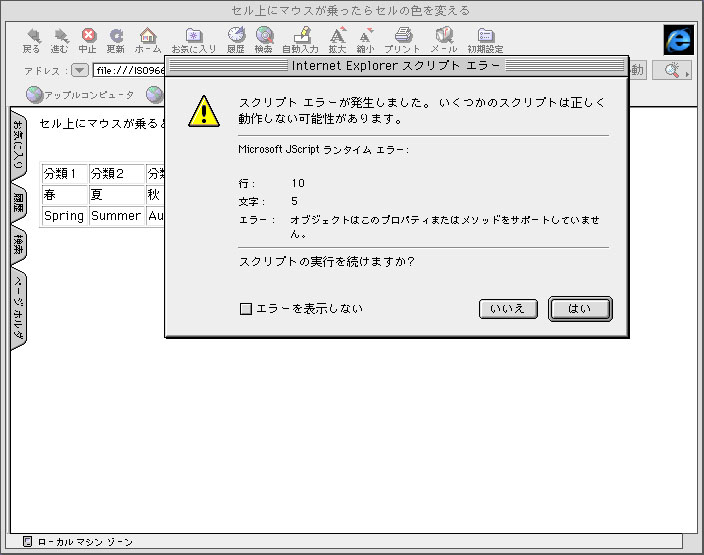
Task: Click the table cell 春
Action: [x=65, y=194]
